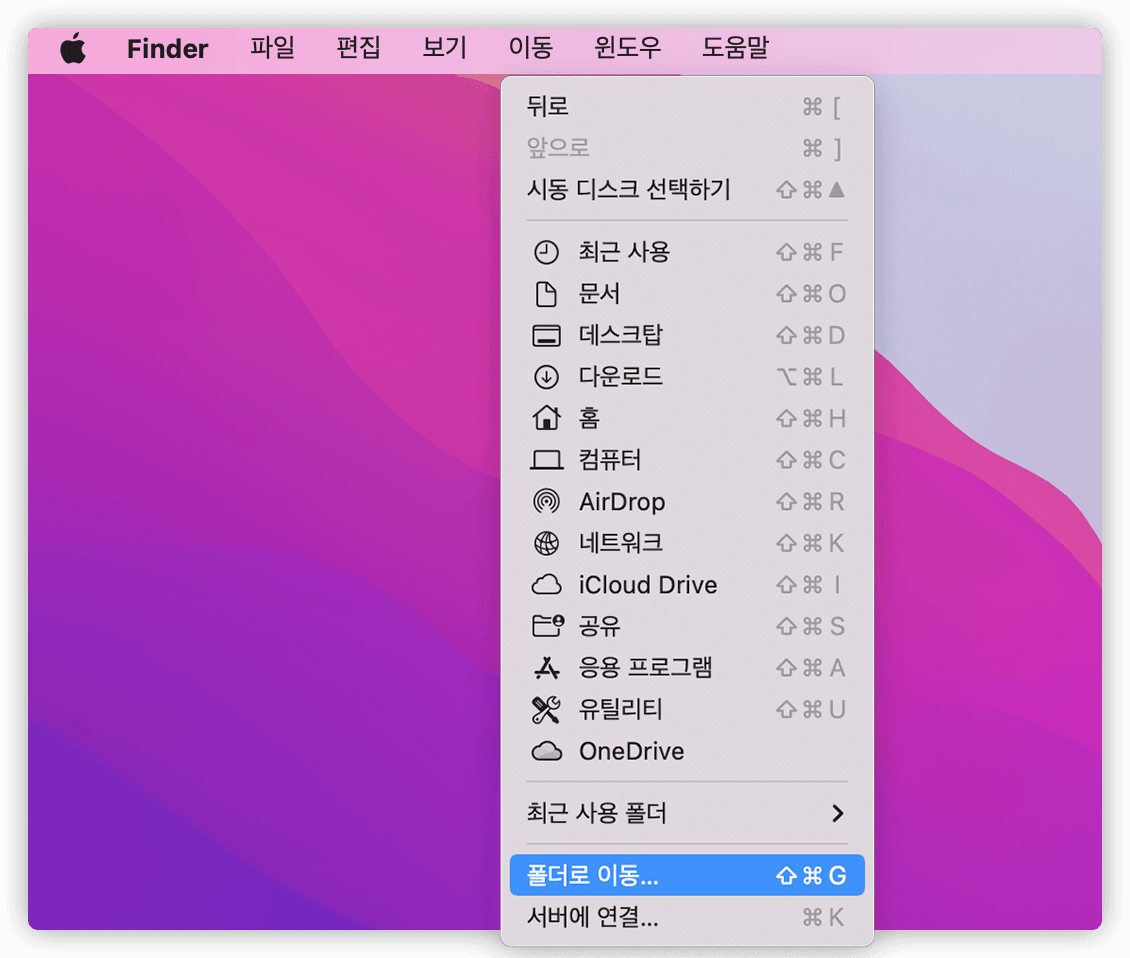Select the OneDrive menu entry
1130x958 pixels.
coord(687,751)
